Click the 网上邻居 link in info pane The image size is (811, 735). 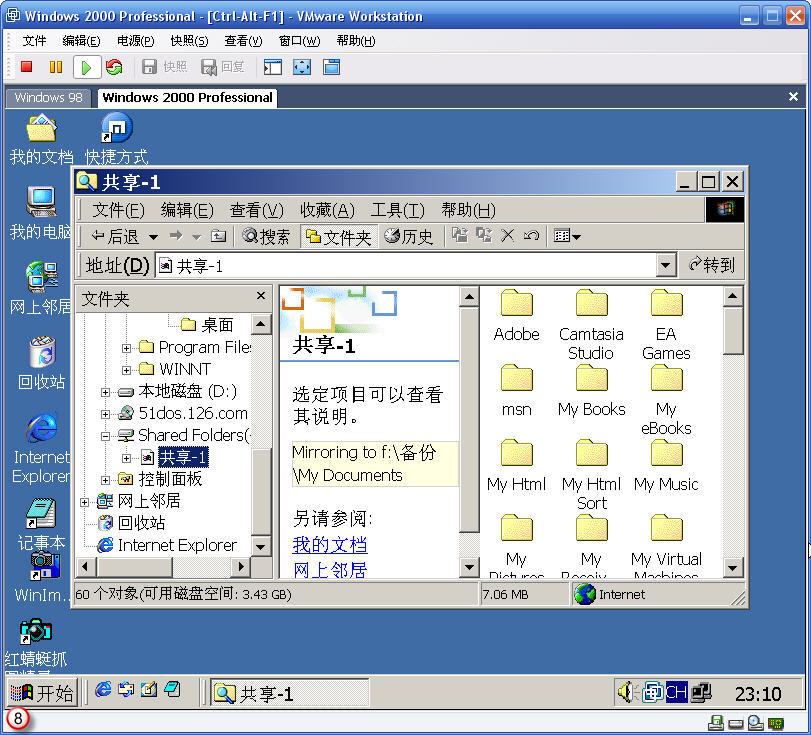(x=329, y=569)
